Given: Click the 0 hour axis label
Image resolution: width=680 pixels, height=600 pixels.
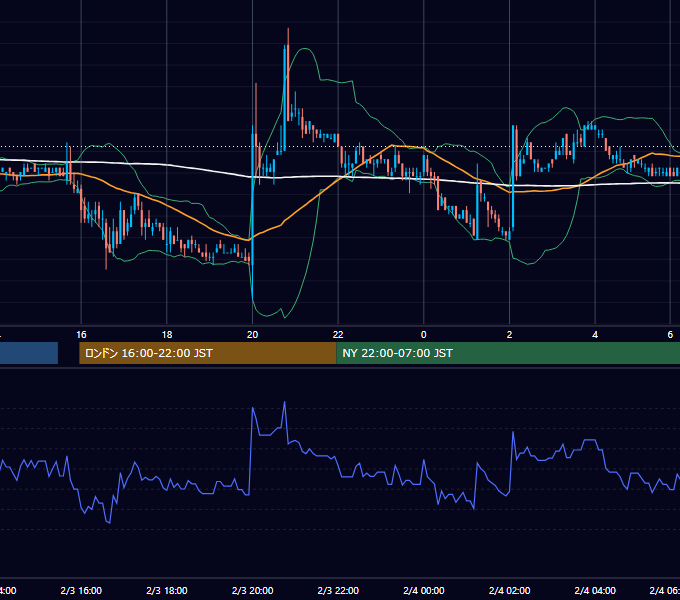Looking at the screenshot, I should 424,335.
